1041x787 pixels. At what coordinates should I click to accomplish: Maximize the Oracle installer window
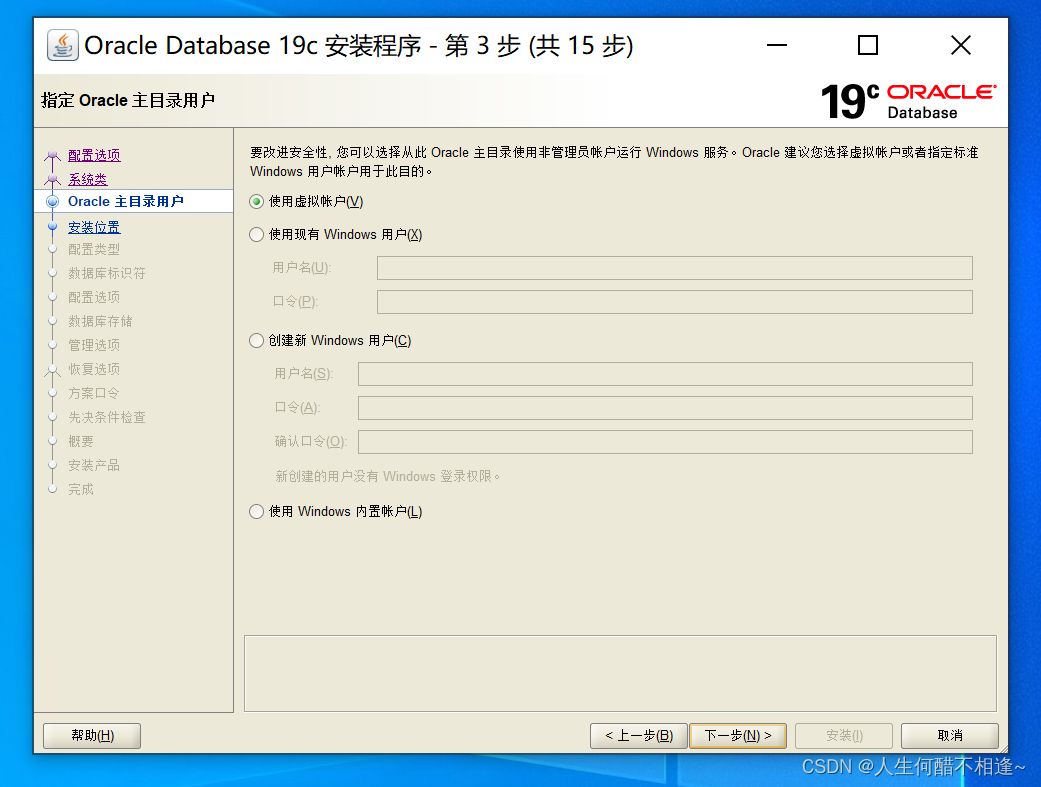point(868,45)
